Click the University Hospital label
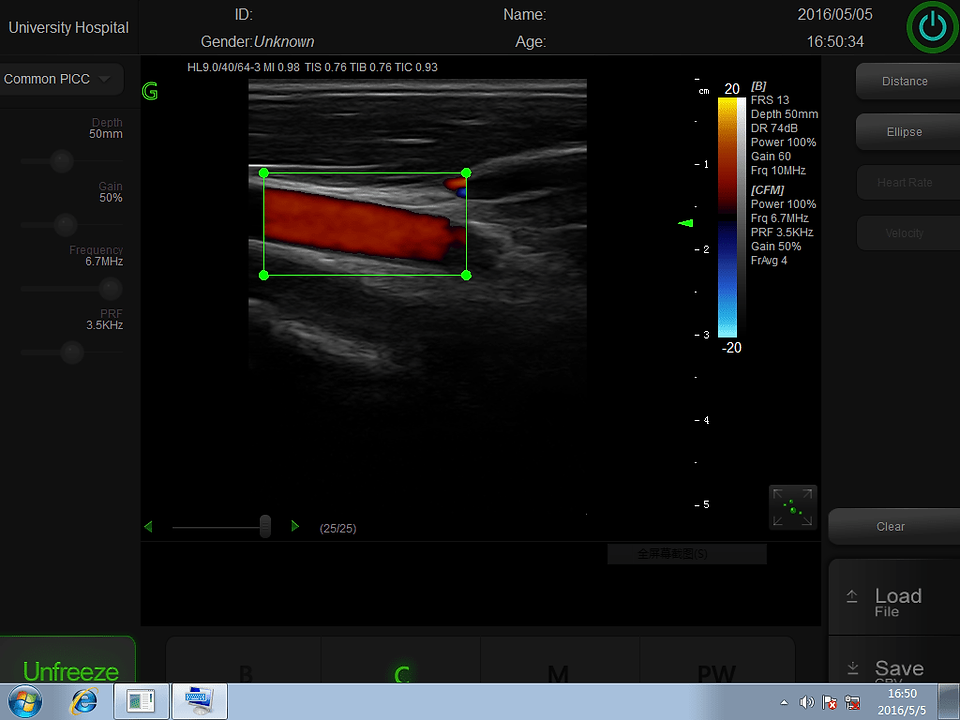Viewport: 960px width, 720px height. click(x=69, y=28)
